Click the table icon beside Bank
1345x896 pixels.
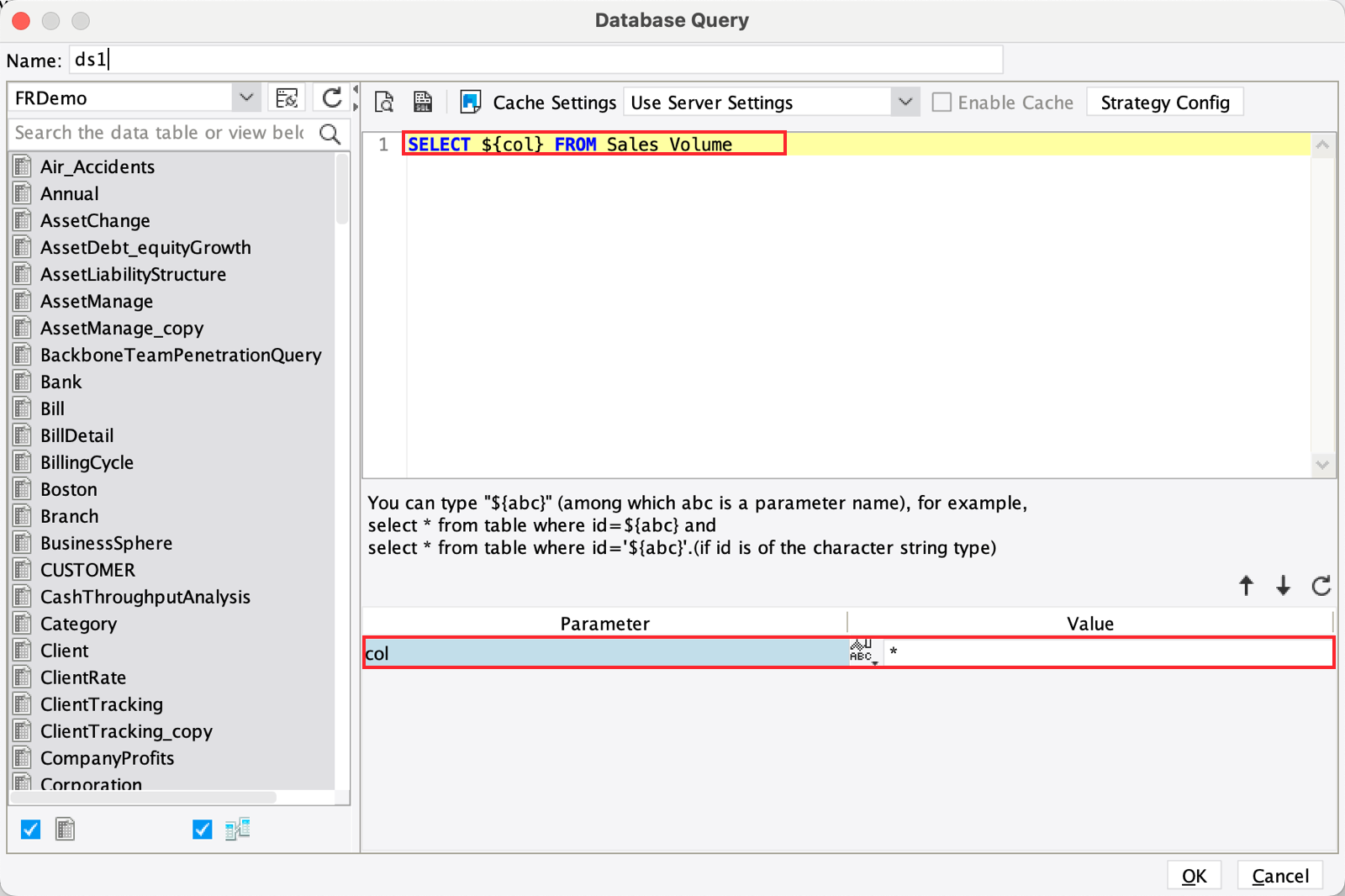(x=23, y=382)
